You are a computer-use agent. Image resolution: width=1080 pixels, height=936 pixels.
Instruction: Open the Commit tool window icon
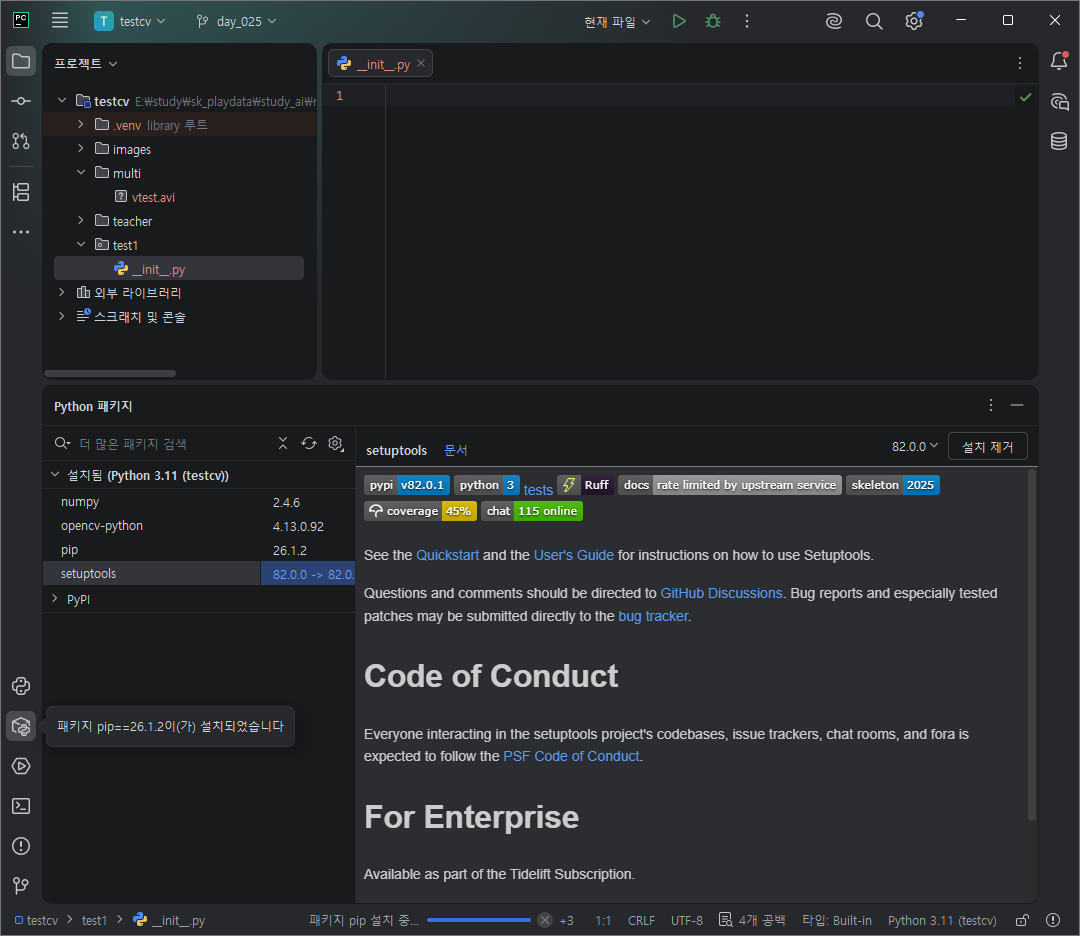coord(21,101)
